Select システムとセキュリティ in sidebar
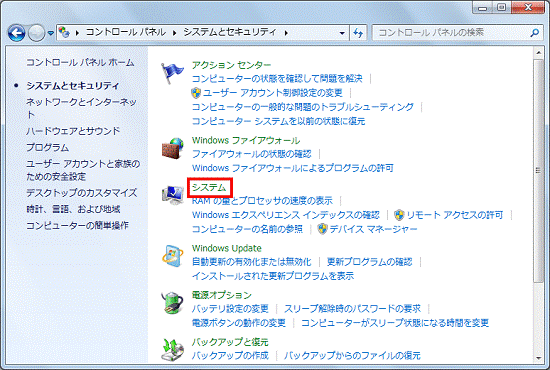The height and width of the screenshot is (370, 550). pos(73,86)
